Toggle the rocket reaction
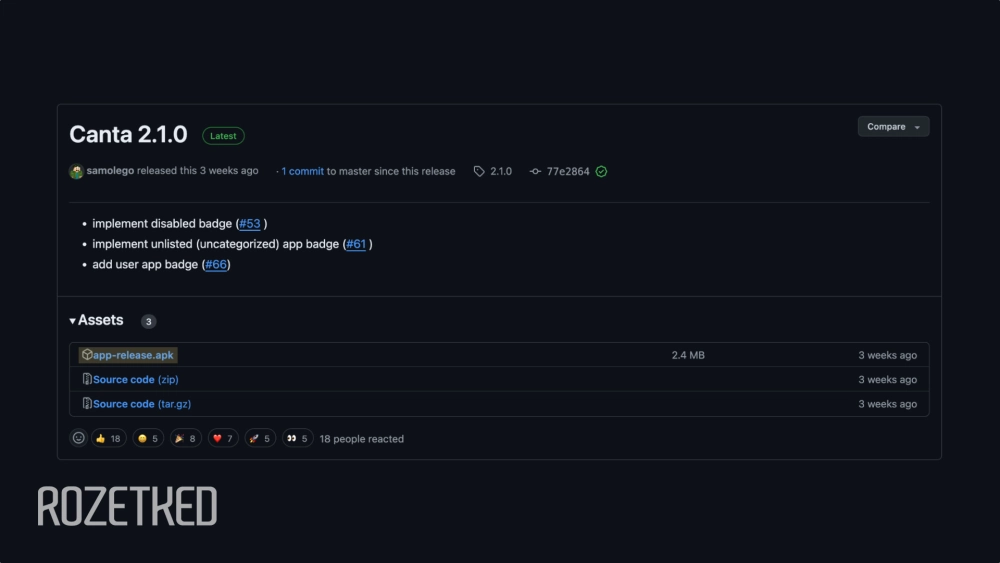The width and height of the screenshot is (1000, 563). pos(260,439)
